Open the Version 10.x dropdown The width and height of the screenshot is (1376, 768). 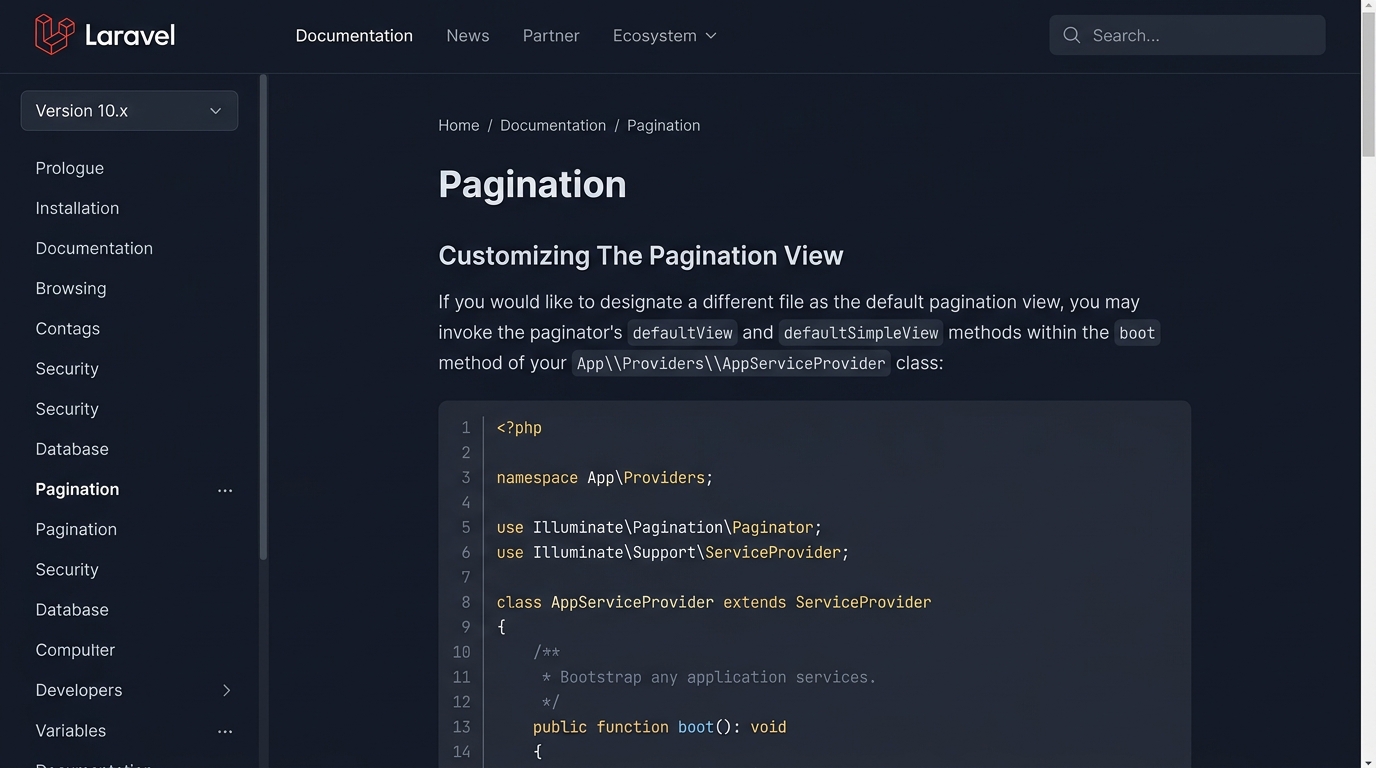(x=129, y=111)
